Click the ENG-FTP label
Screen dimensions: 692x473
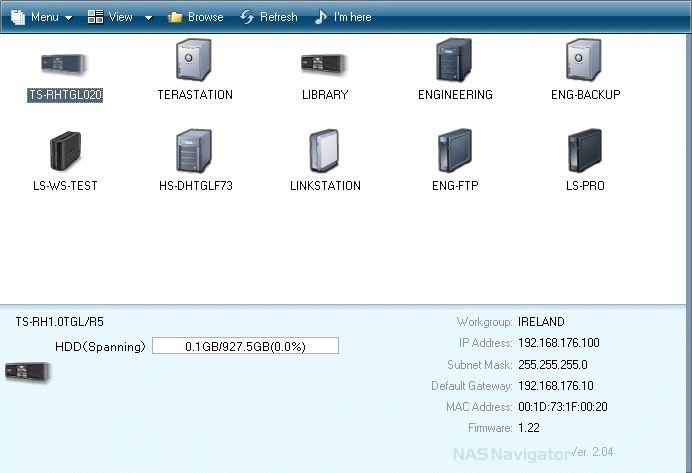pyautogui.click(x=455, y=186)
